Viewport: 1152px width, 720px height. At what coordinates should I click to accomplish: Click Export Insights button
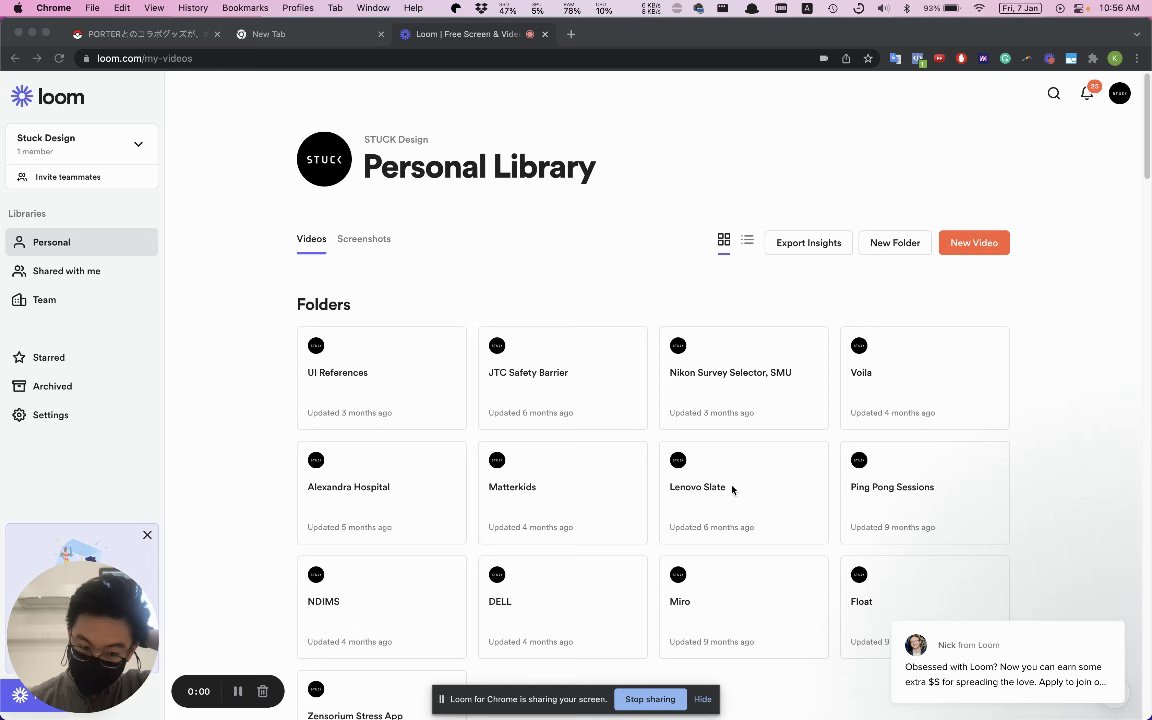click(x=808, y=242)
